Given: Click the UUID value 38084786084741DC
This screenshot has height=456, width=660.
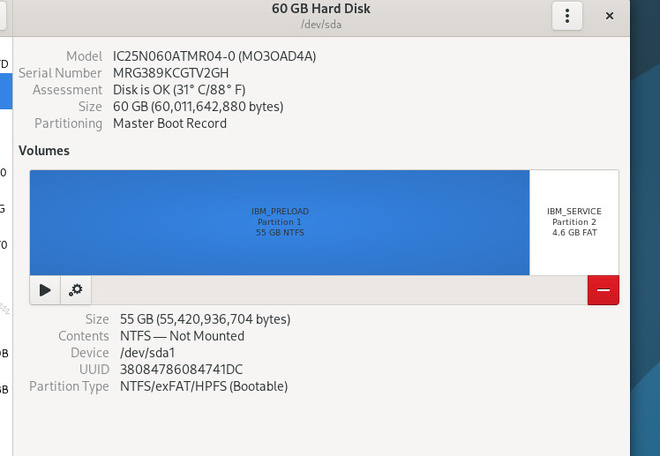Looking at the screenshot, I should pyautogui.click(x=181, y=370).
